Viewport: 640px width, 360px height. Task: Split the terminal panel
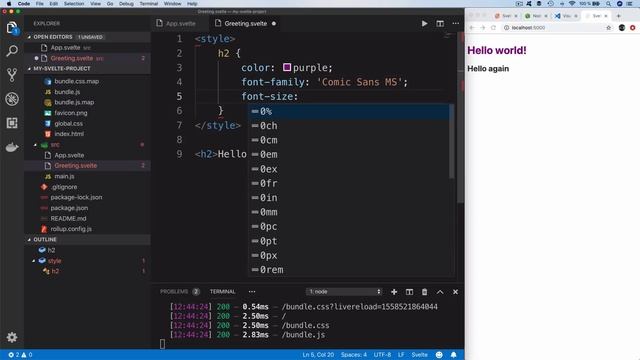point(409,292)
